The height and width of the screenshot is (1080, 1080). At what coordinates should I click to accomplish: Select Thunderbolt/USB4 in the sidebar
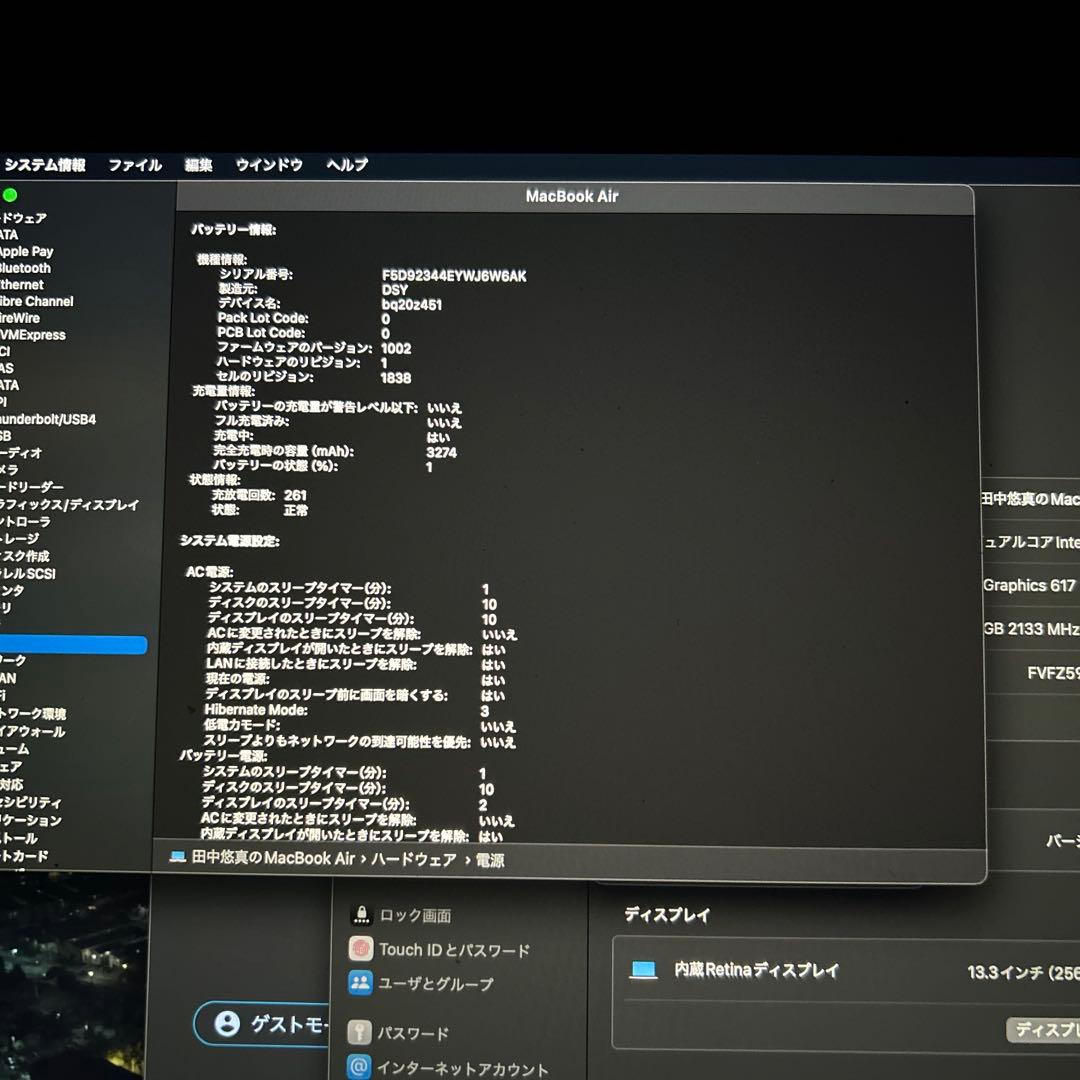pos(48,419)
